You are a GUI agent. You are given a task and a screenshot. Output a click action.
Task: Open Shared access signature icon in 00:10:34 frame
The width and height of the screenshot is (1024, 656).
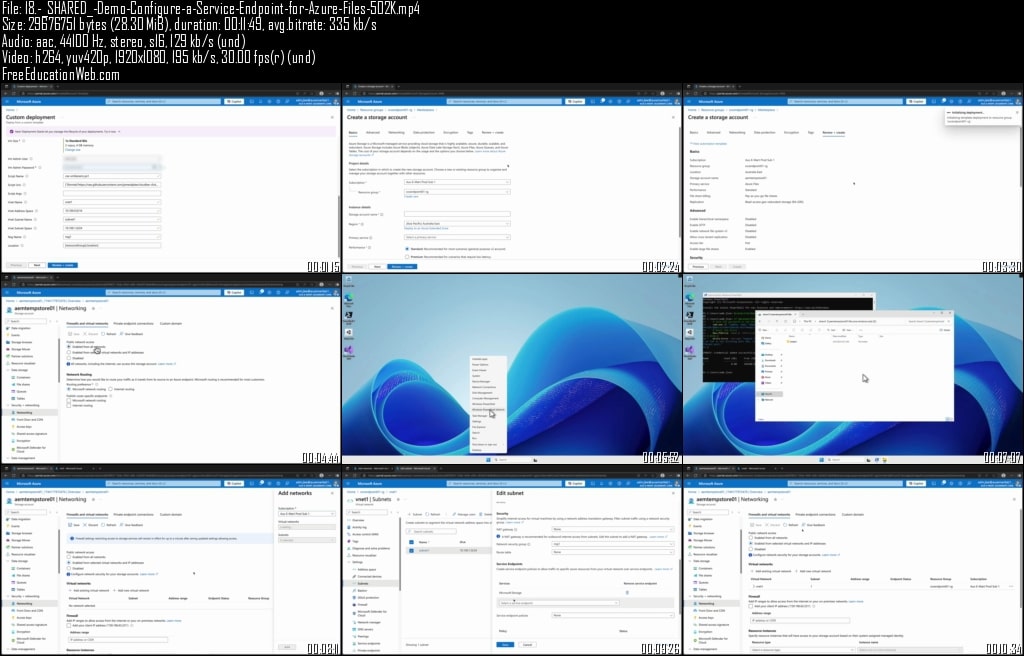pyautogui.click(x=695, y=625)
